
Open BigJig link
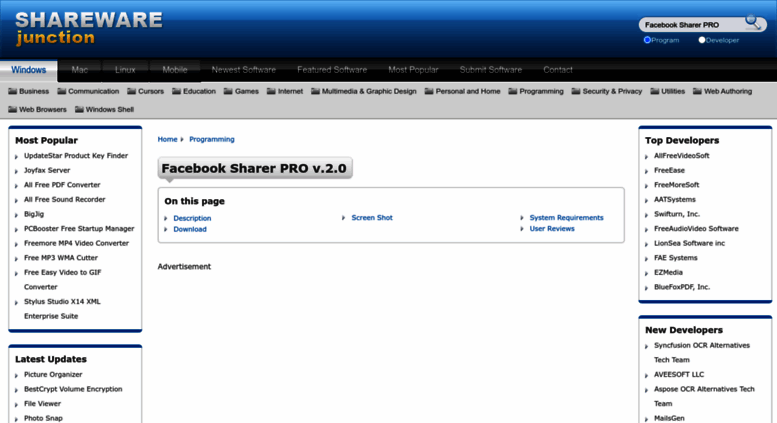click(x=34, y=214)
